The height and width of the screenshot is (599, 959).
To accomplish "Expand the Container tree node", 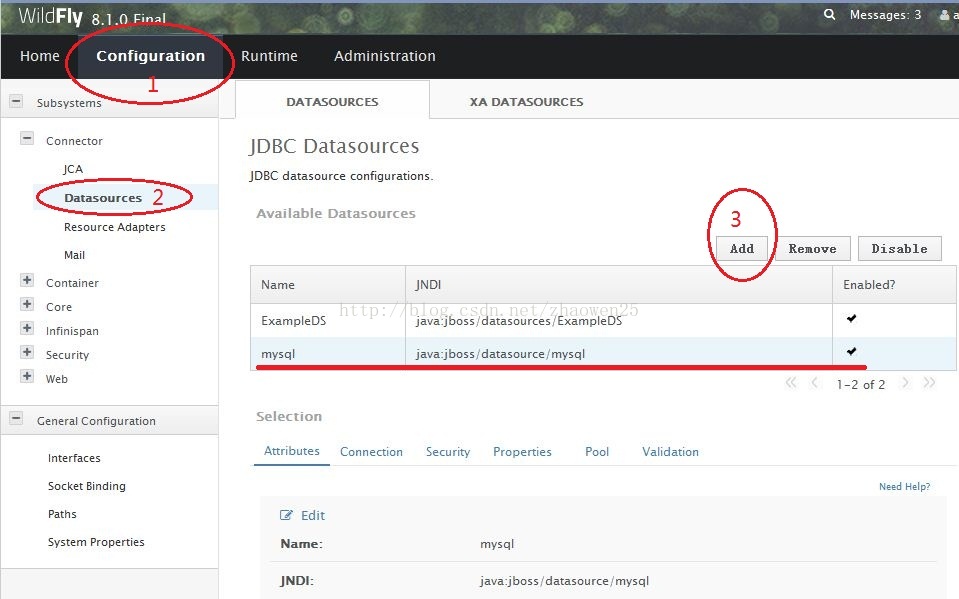I will tap(27, 280).
